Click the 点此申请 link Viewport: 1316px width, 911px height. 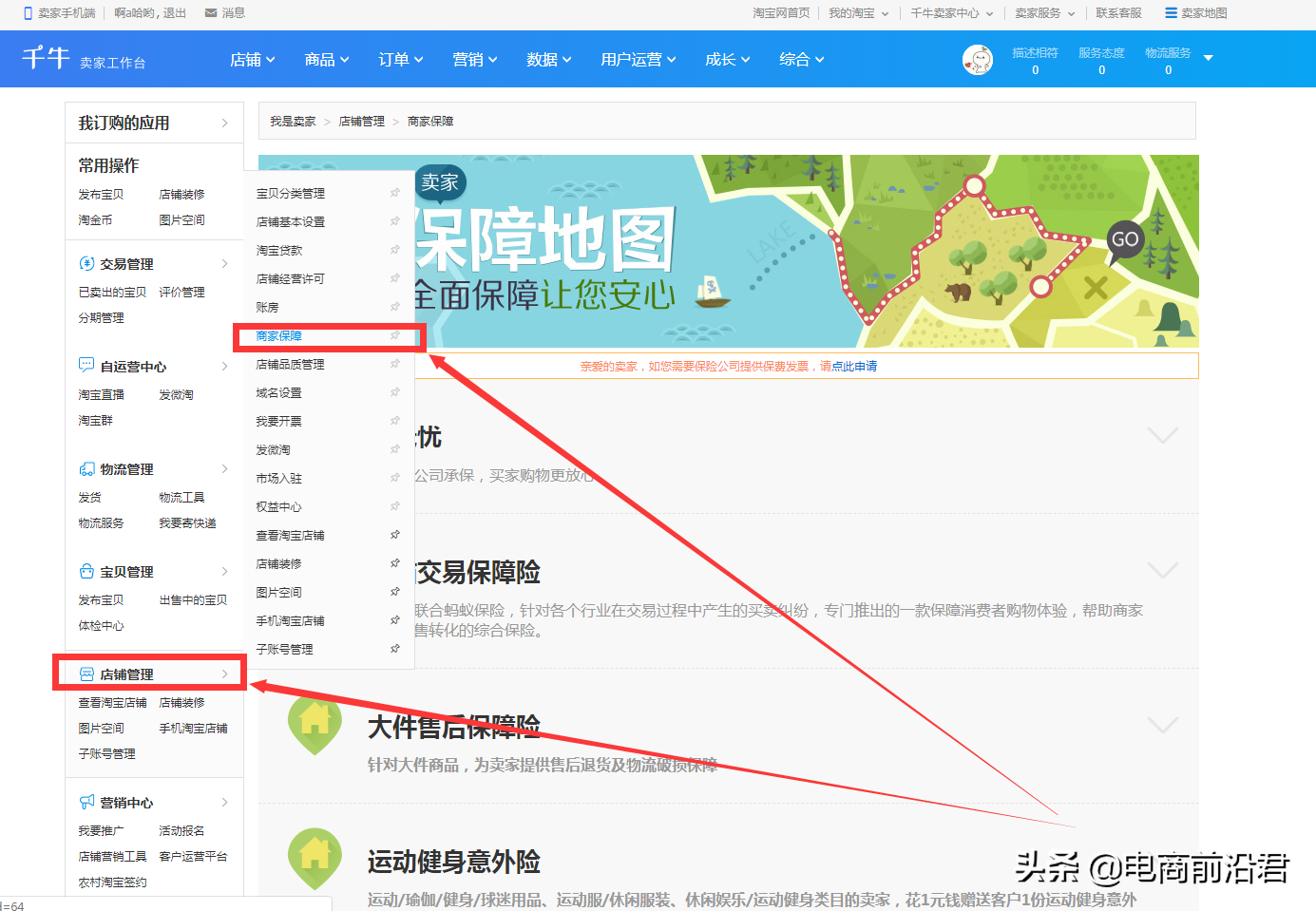click(854, 366)
